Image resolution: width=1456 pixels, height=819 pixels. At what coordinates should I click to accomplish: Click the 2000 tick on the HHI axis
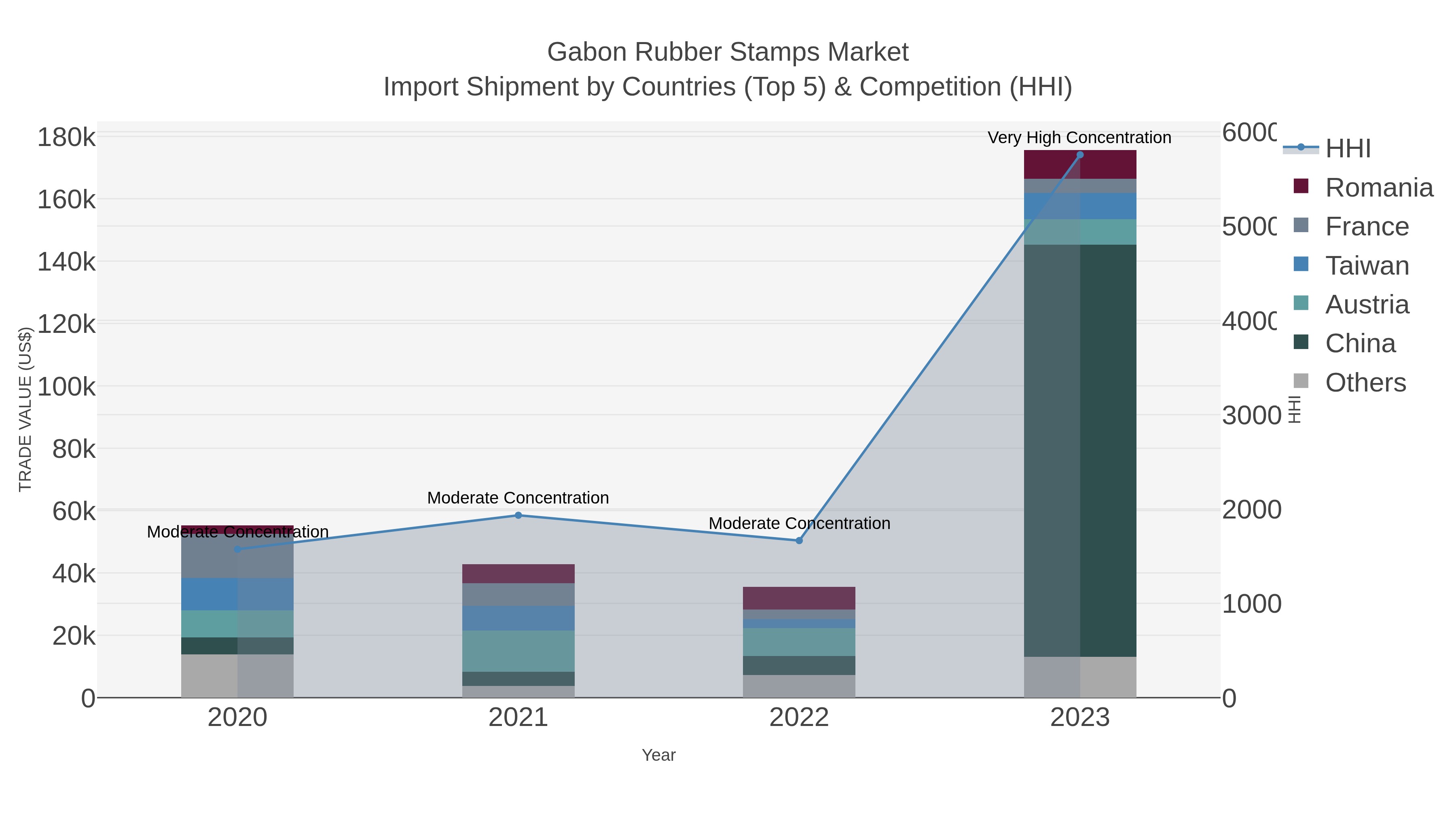click(x=1251, y=510)
